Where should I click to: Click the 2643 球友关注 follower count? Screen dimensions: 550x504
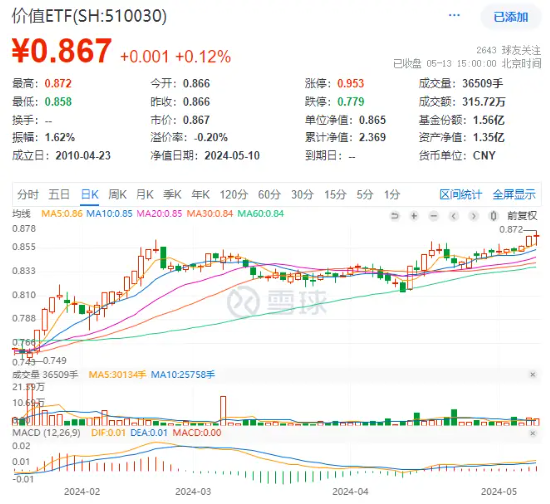point(509,51)
